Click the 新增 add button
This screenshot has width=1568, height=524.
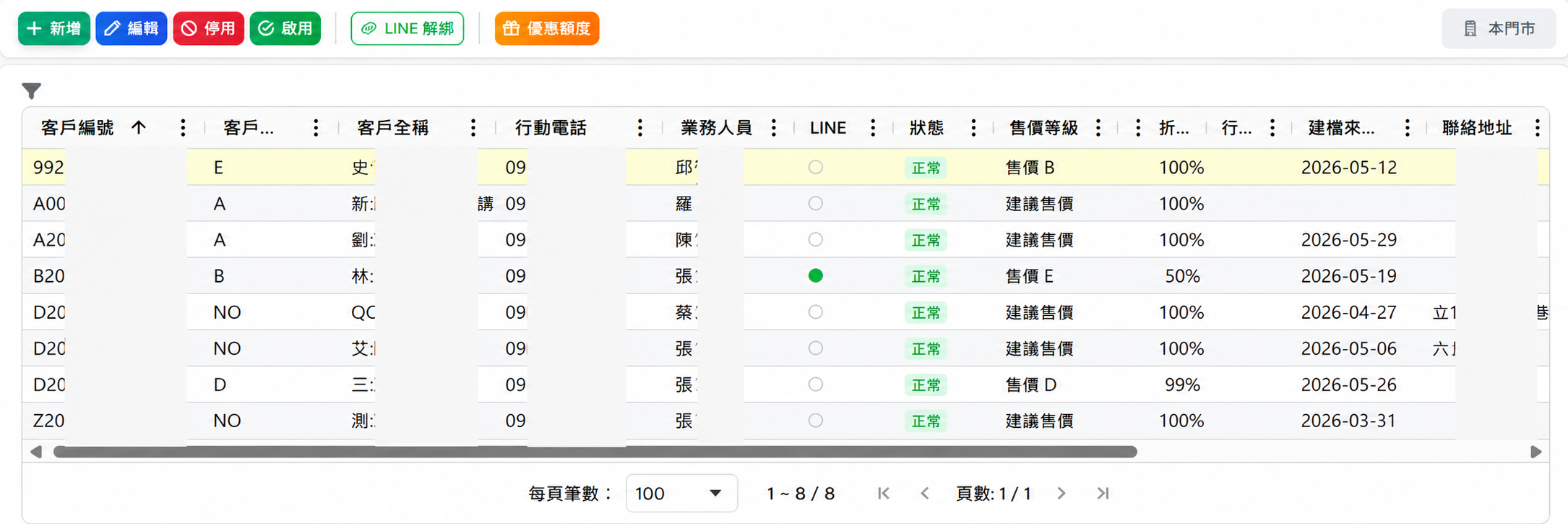coord(54,28)
